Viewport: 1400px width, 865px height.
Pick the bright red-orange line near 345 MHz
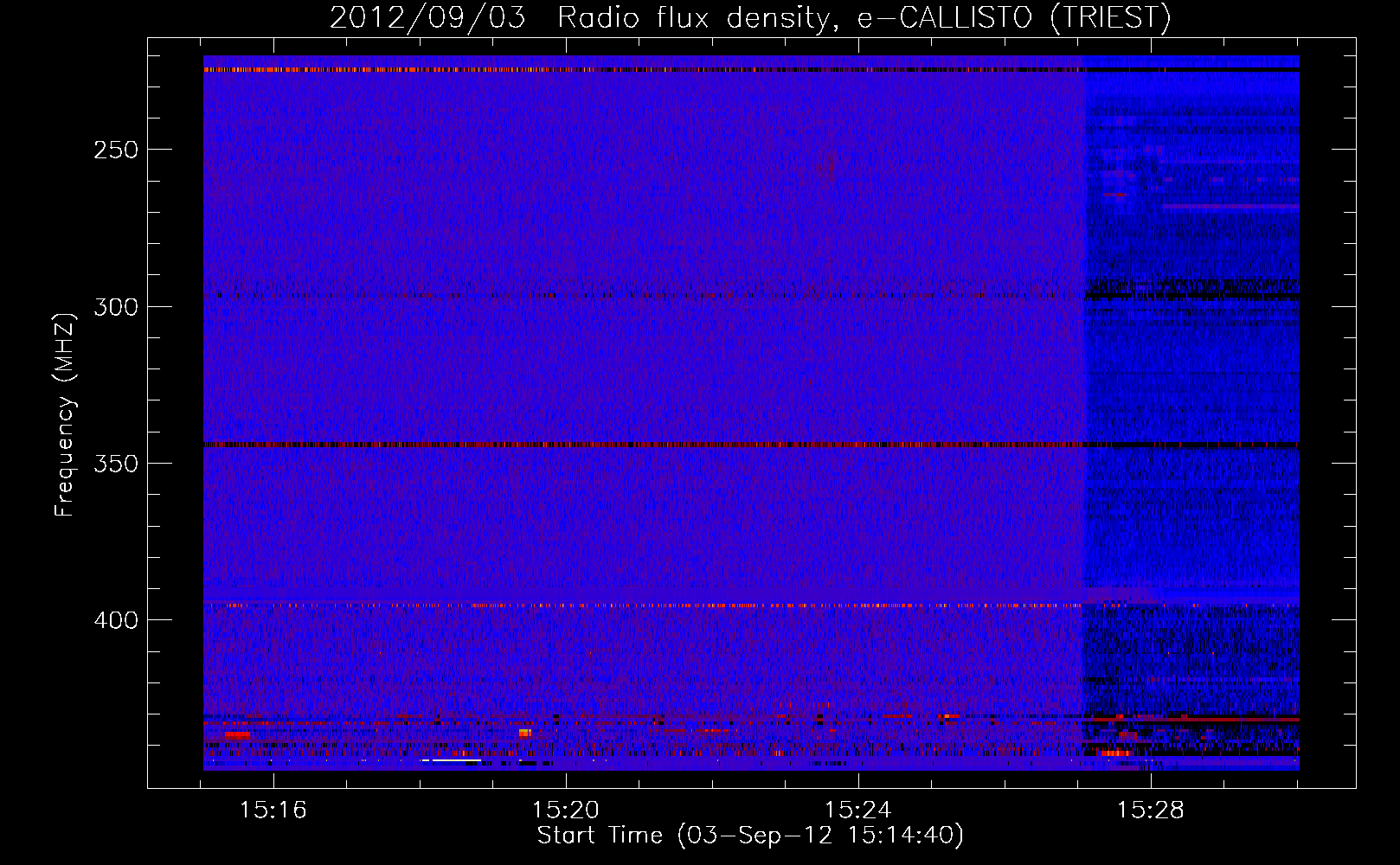tap(751, 445)
